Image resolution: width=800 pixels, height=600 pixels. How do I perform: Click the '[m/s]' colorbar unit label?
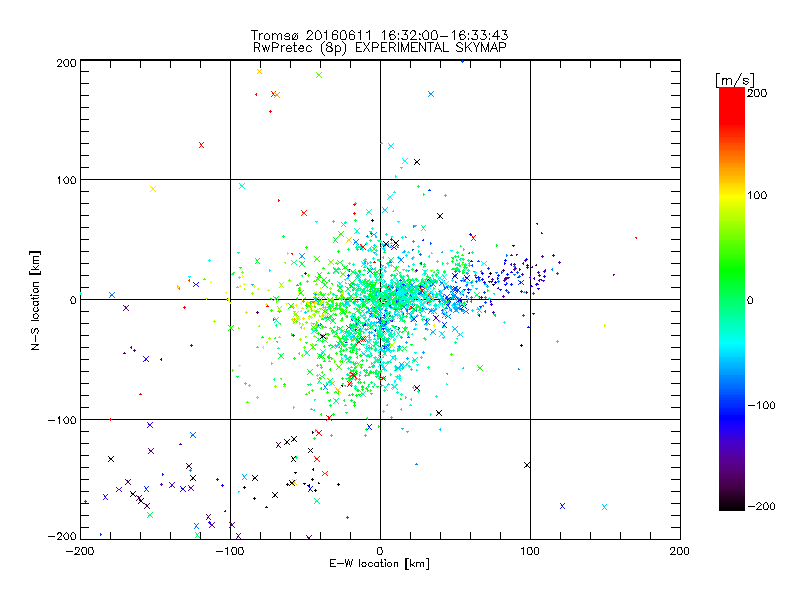point(734,80)
